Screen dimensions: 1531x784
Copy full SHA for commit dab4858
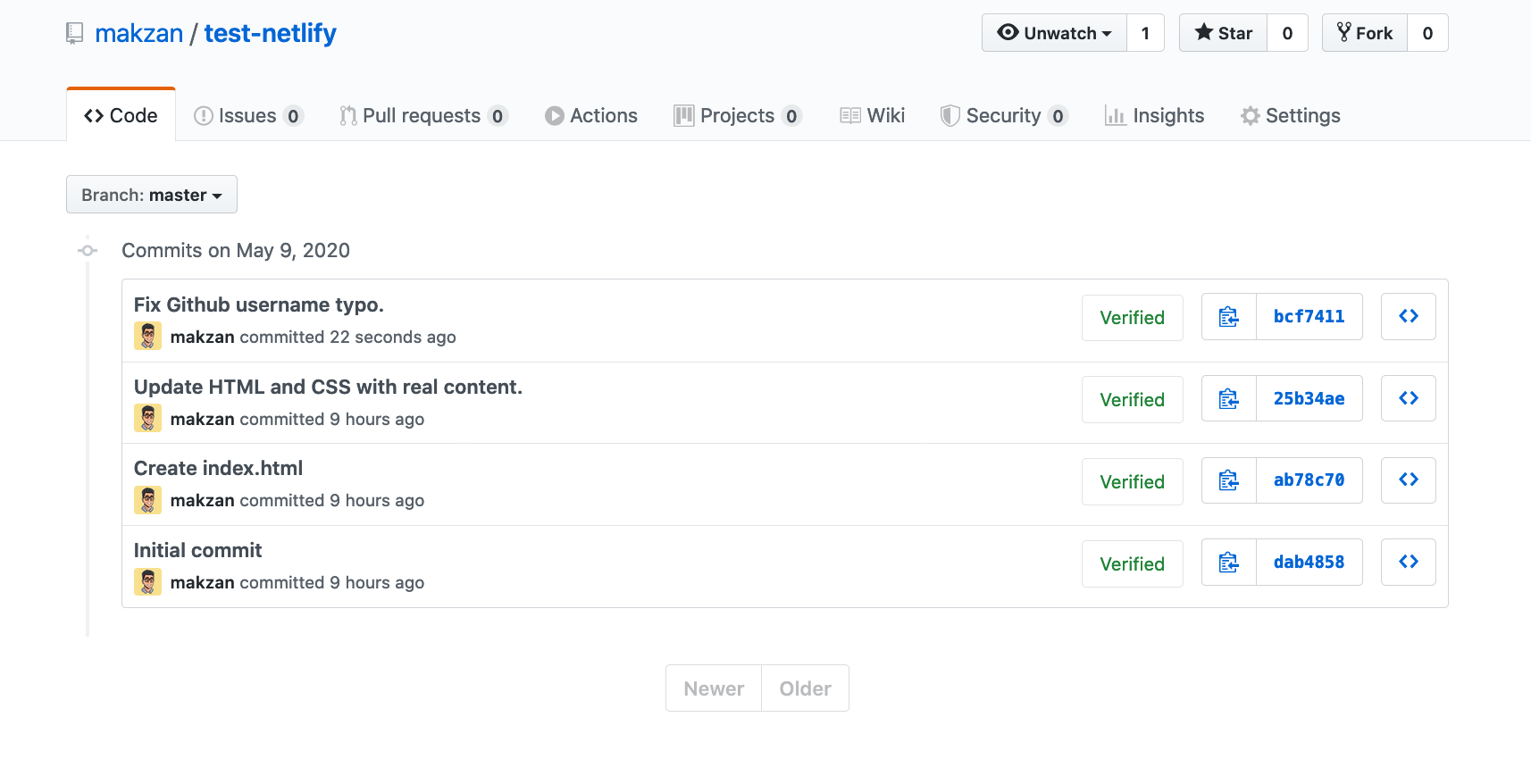tap(1229, 562)
